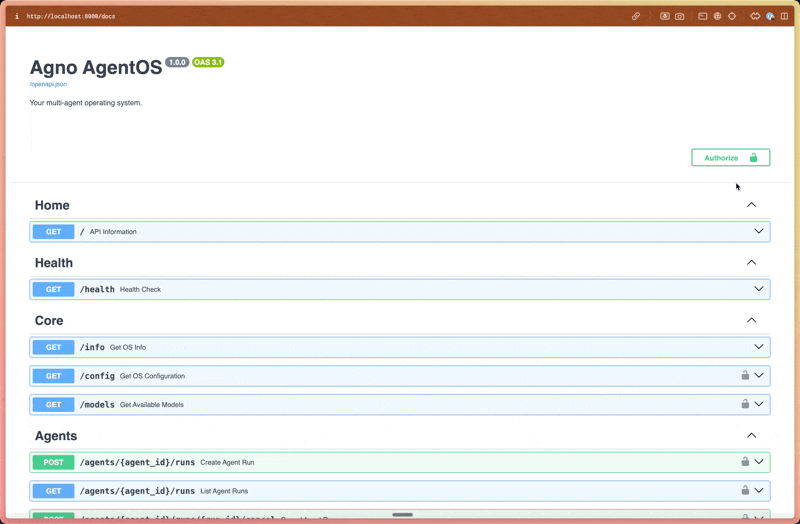
Task: Click the localhost:8000/docs address bar
Action: (71, 16)
